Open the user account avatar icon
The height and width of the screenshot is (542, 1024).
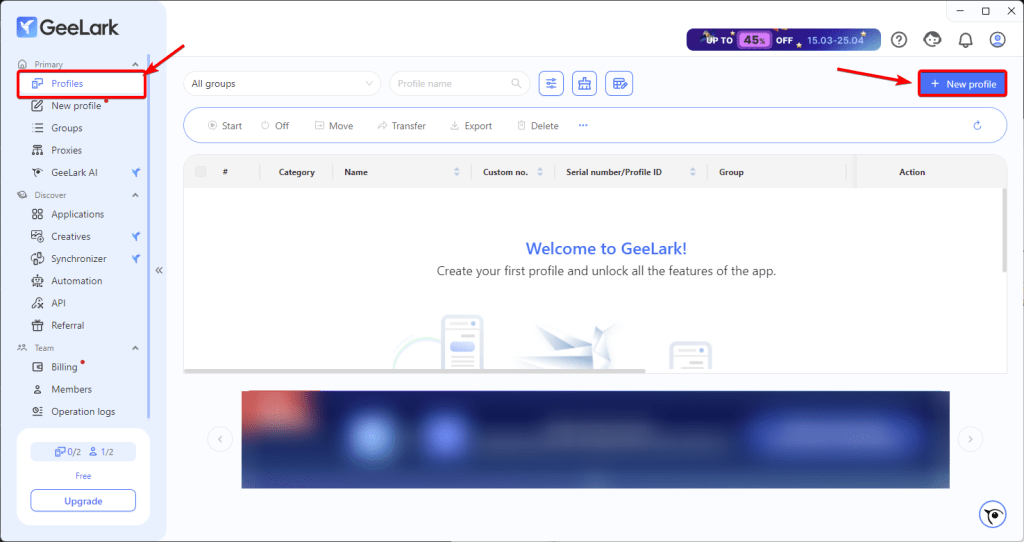(x=997, y=40)
